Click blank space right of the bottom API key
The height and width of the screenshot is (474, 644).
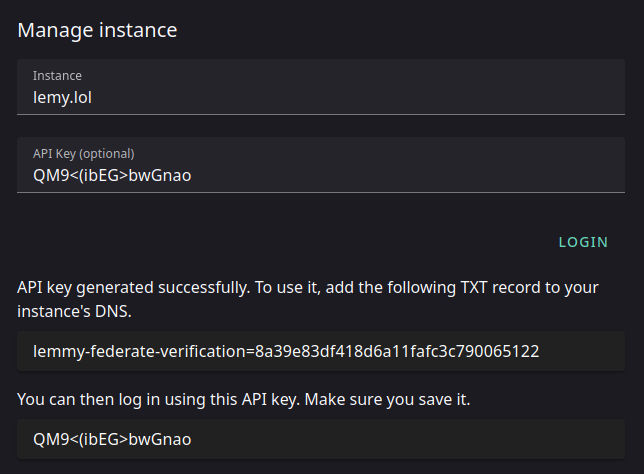[x=407, y=439]
